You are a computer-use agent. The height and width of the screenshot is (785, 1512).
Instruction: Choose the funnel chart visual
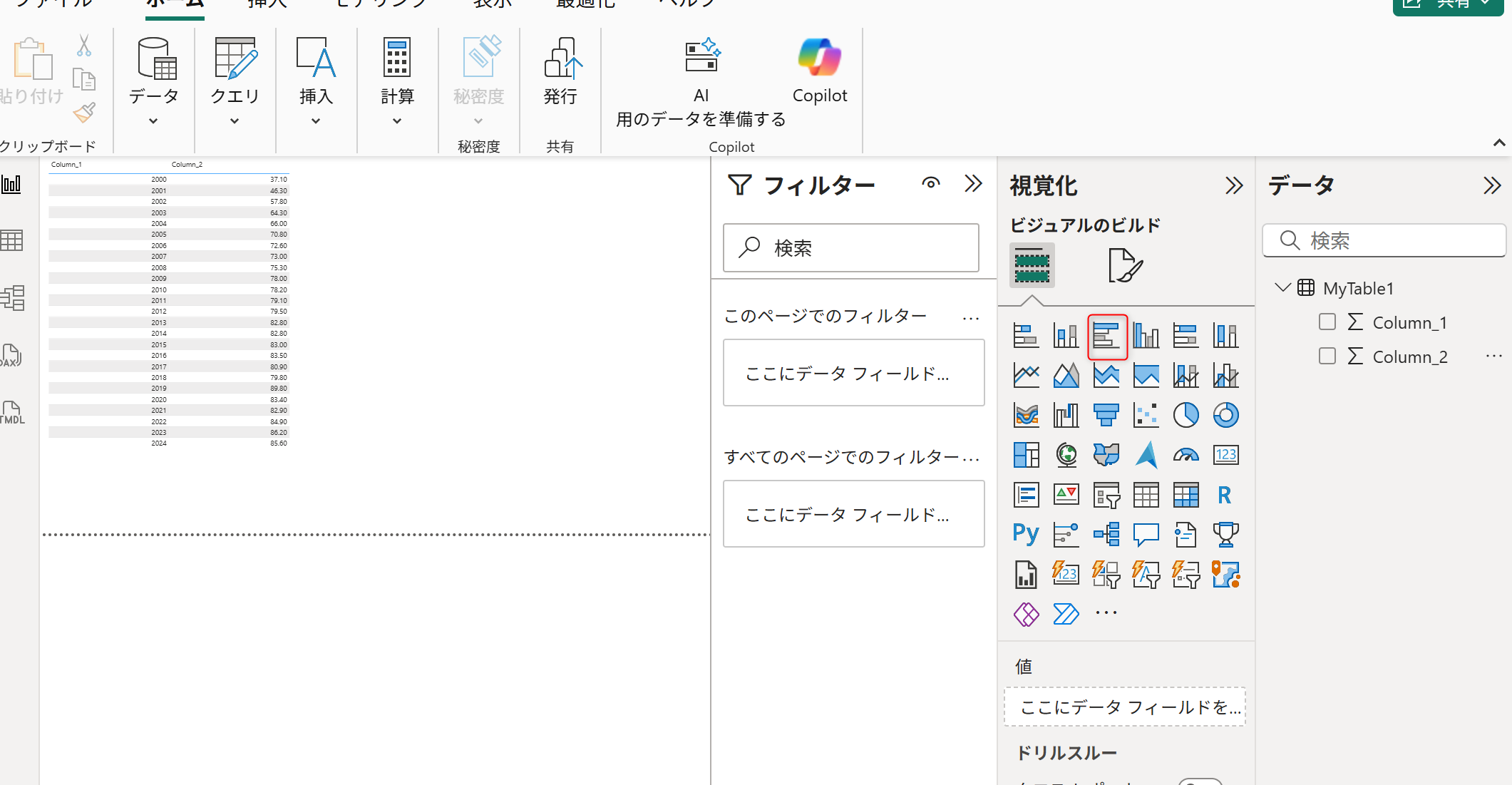pos(1106,415)
